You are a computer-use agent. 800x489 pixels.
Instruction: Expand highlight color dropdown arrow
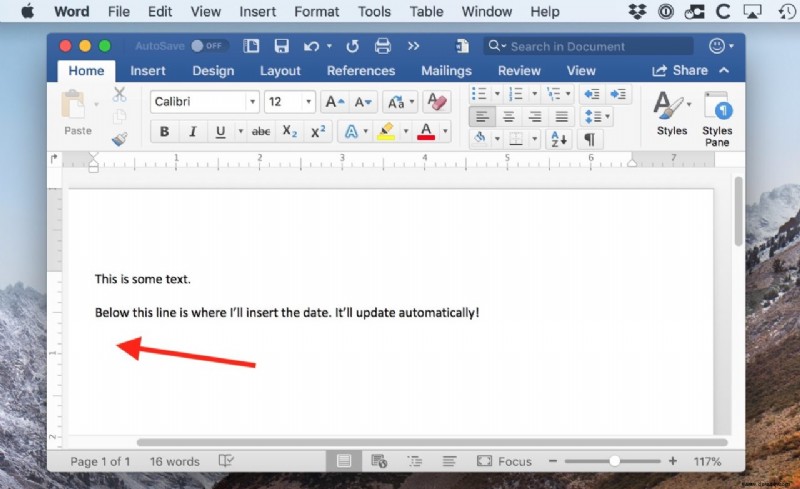406,132
